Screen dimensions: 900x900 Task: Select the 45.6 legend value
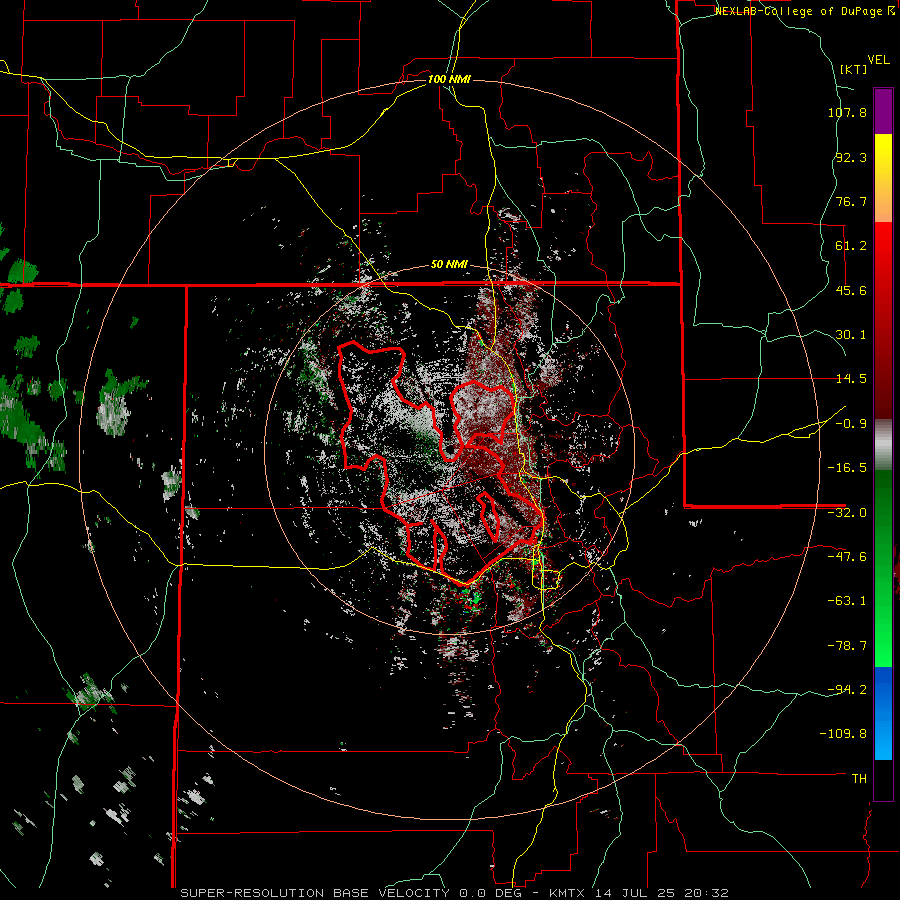tap(851, 290)
